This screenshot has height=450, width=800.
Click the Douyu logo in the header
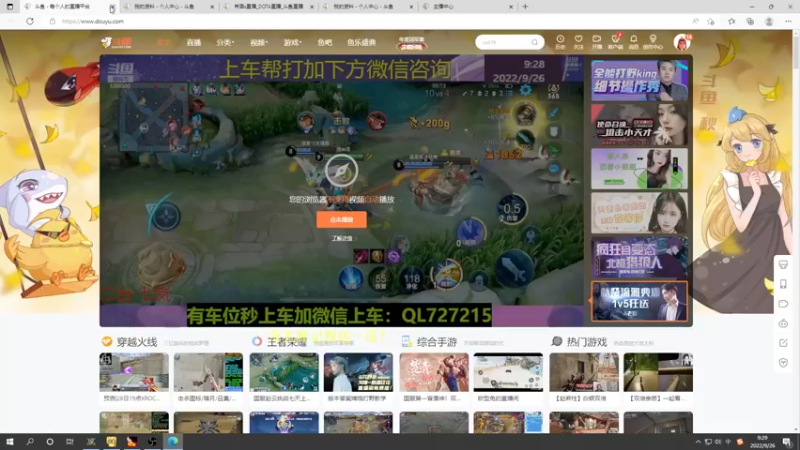116,42
